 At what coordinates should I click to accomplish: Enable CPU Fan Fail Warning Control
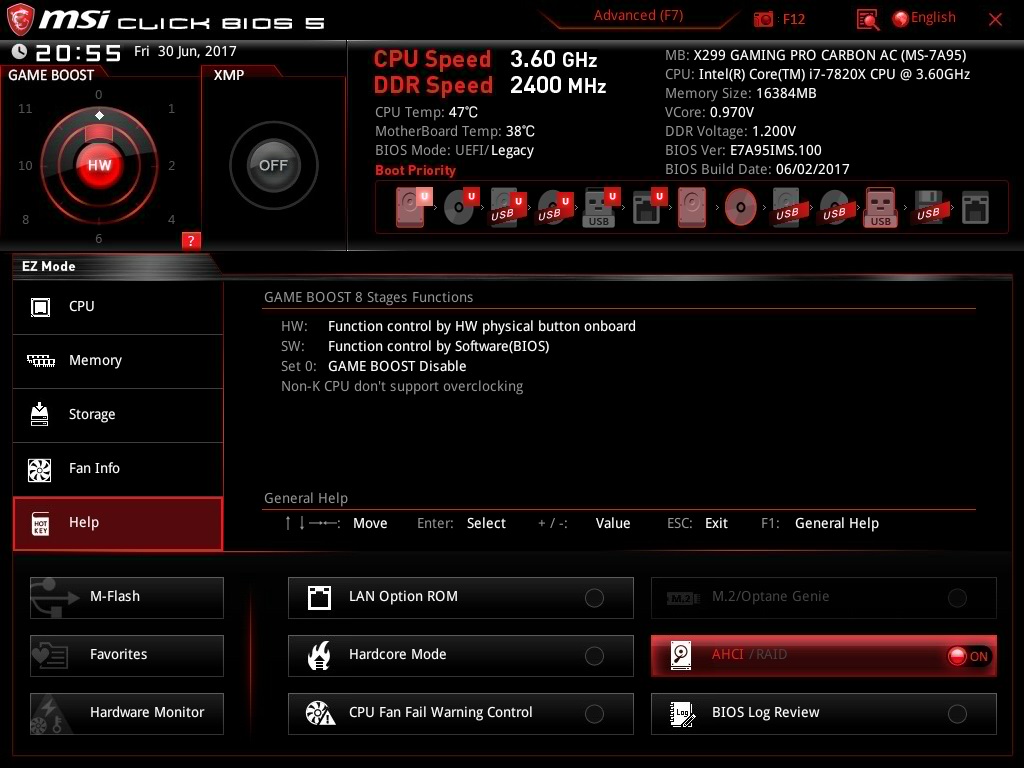tap(594, 714)
